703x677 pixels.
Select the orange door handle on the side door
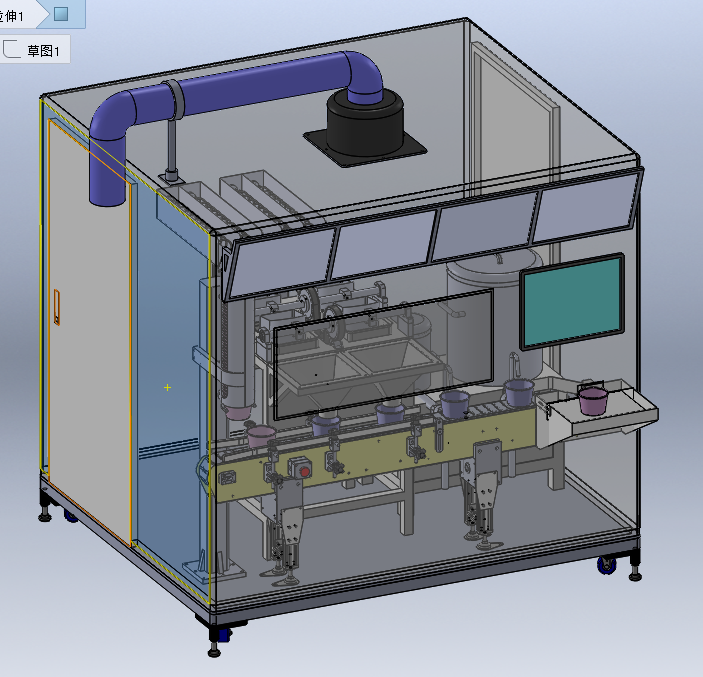click(57, 307)
